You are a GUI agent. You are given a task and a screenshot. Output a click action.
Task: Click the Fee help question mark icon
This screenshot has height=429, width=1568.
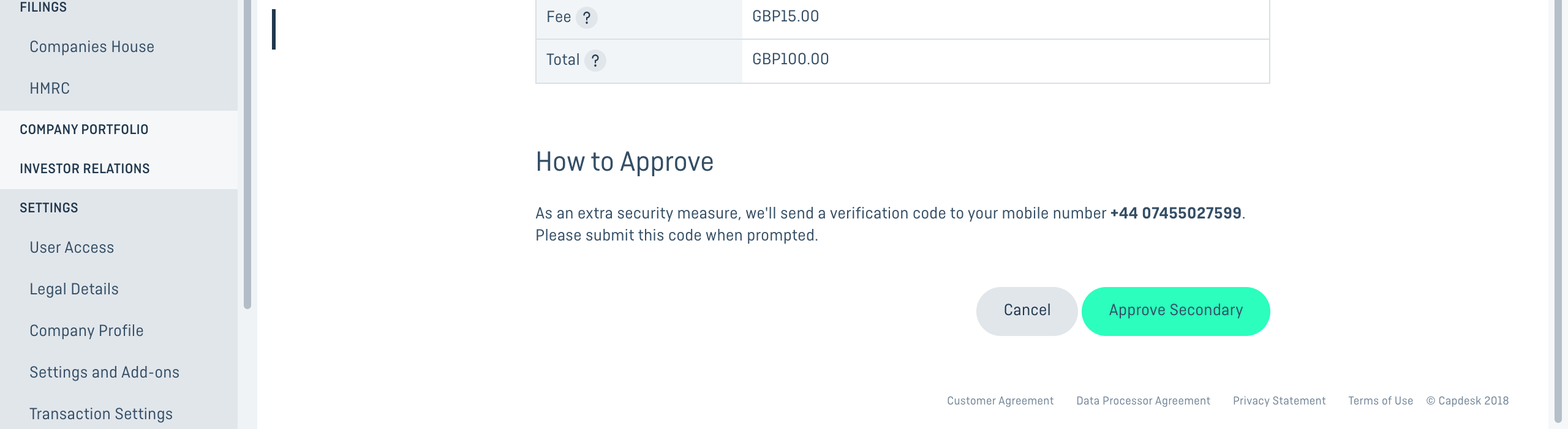point(587,18)
